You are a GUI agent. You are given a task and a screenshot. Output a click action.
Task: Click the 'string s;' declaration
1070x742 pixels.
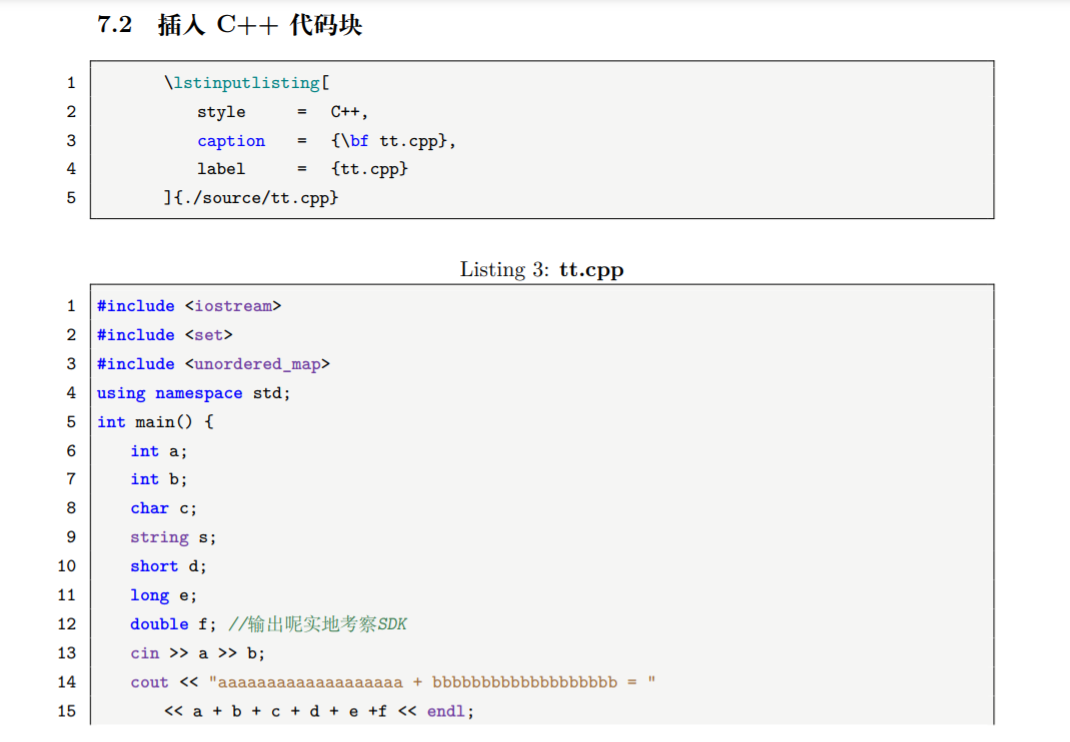(x=173, y=538)
